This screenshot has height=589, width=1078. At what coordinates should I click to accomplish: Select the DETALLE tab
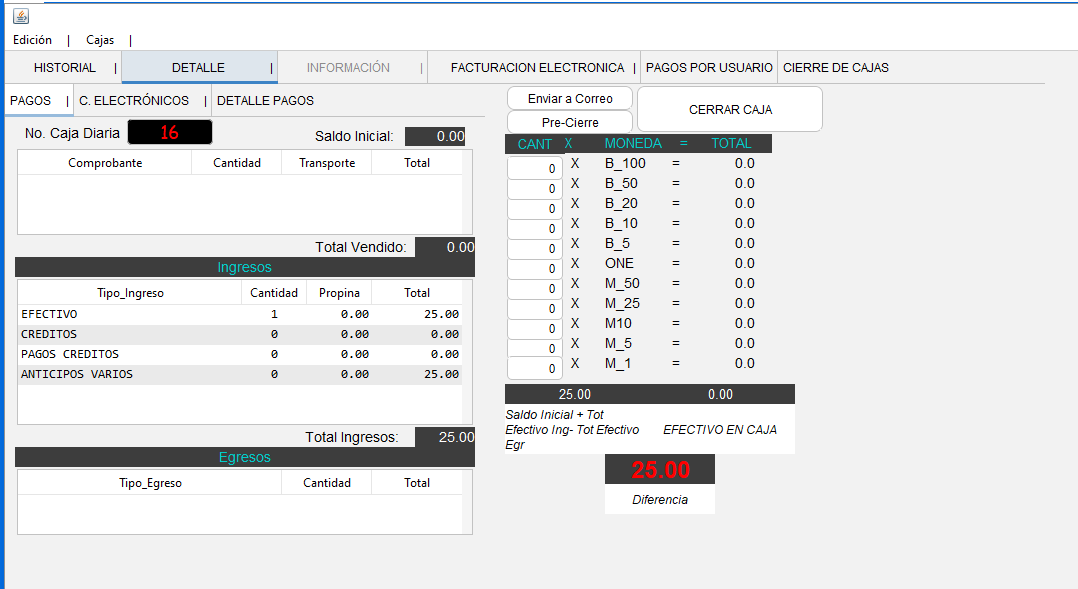point(198,68)
